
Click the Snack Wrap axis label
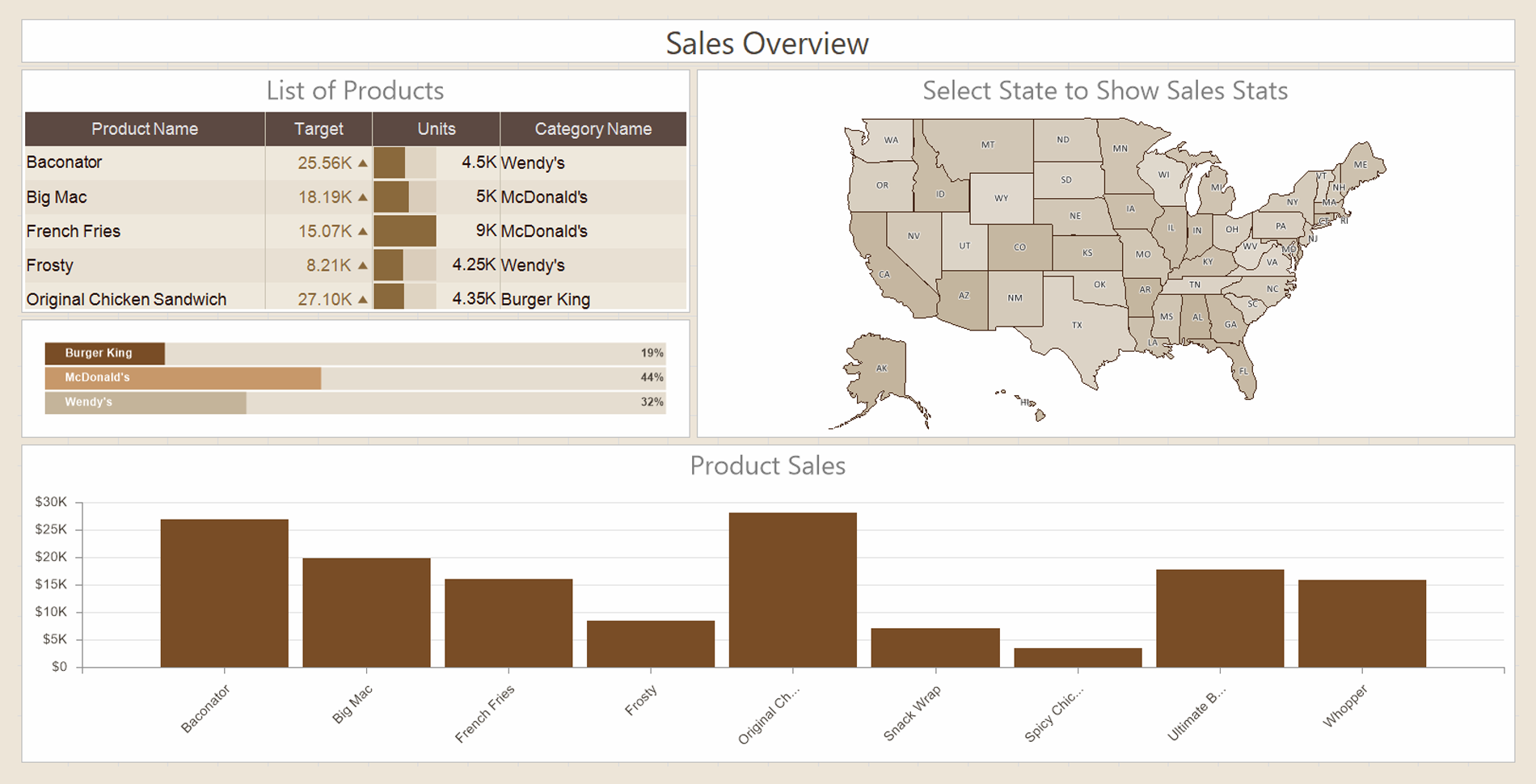(x=912, y=714)
